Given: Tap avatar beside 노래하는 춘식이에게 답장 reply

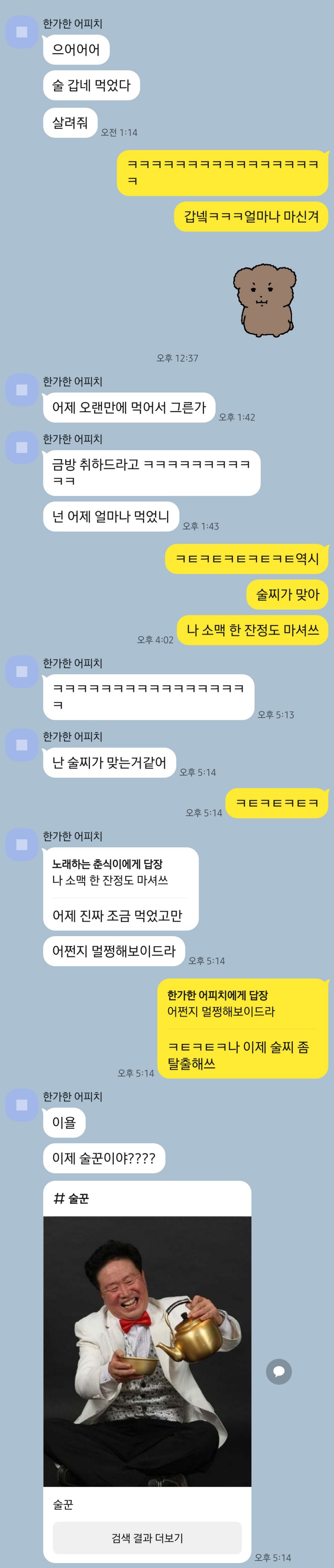Looking at the screenshot, I should coord(22,845).
